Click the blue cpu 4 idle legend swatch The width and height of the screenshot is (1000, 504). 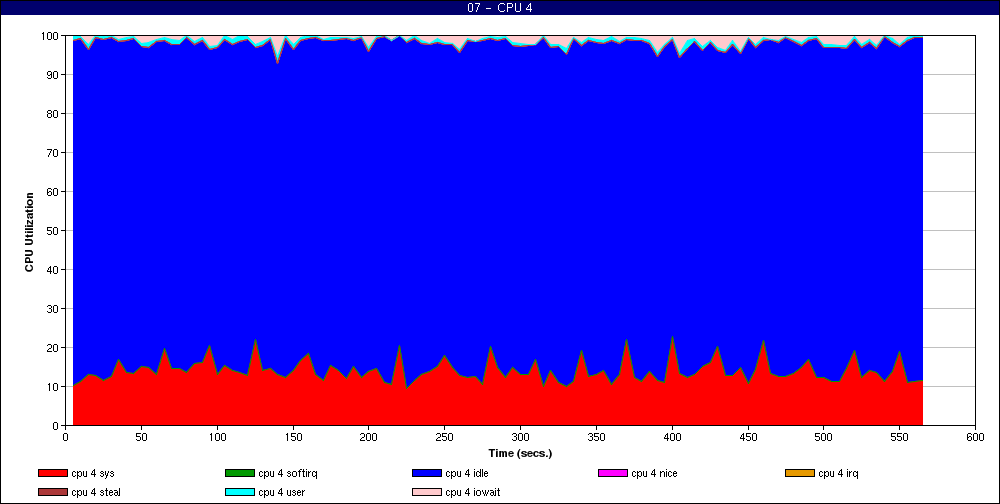pyautogui.click(x=426, y=473)
